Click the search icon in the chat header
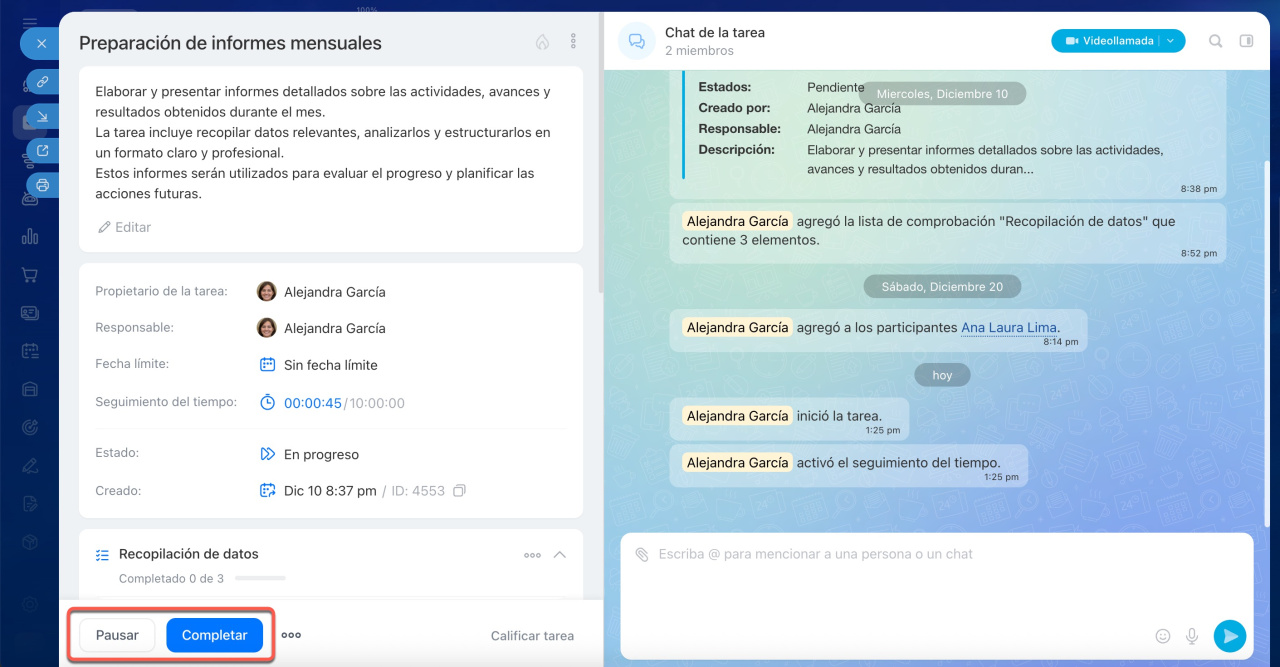This screenshot has width=1280, height=667. [x=1216, y=41]
